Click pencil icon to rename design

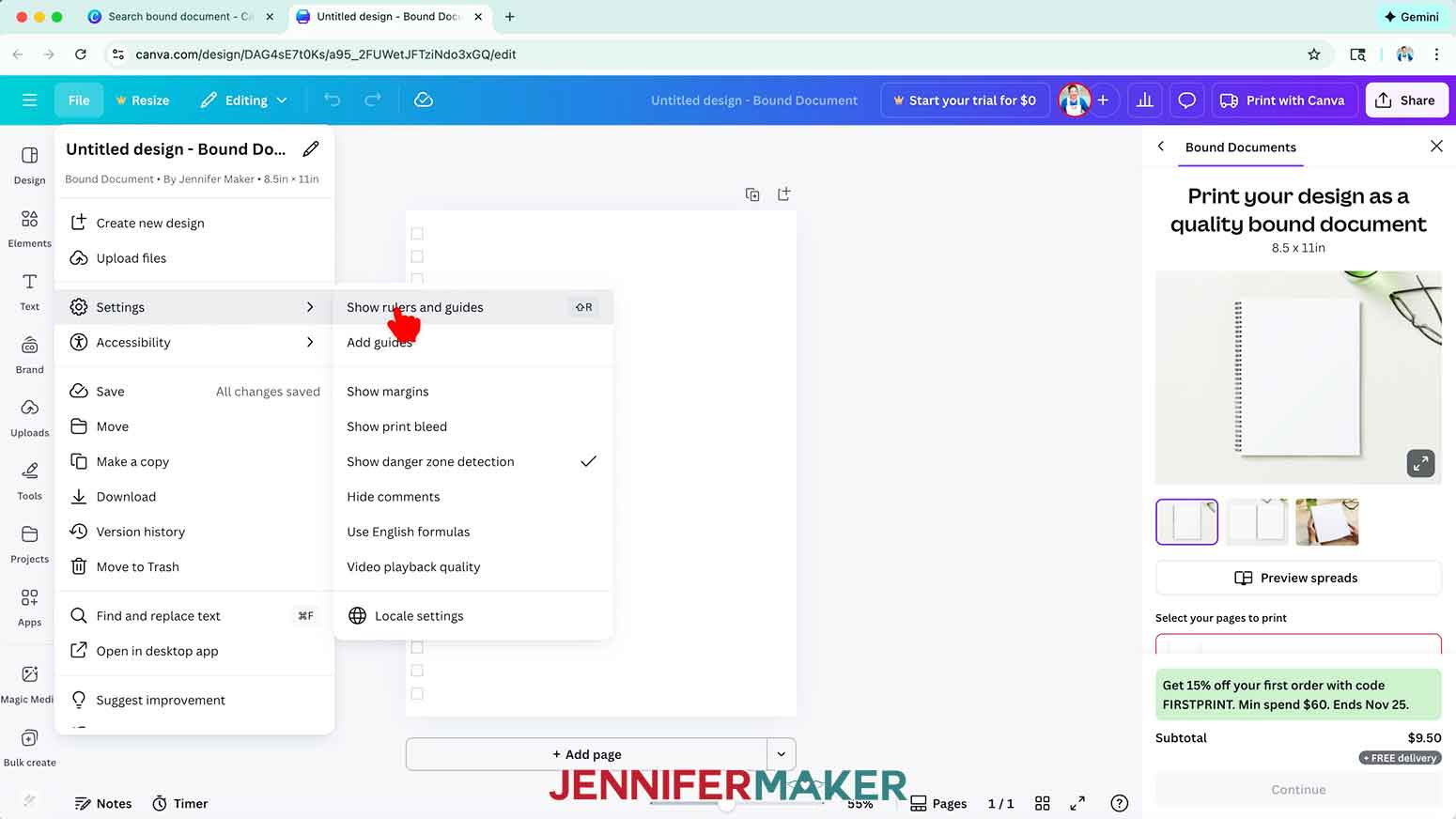tap(311, 148)
